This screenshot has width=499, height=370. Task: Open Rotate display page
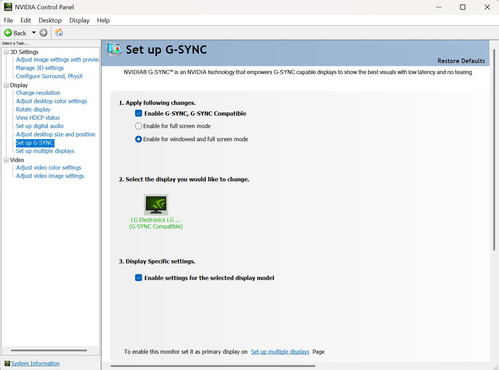point(33,109)
